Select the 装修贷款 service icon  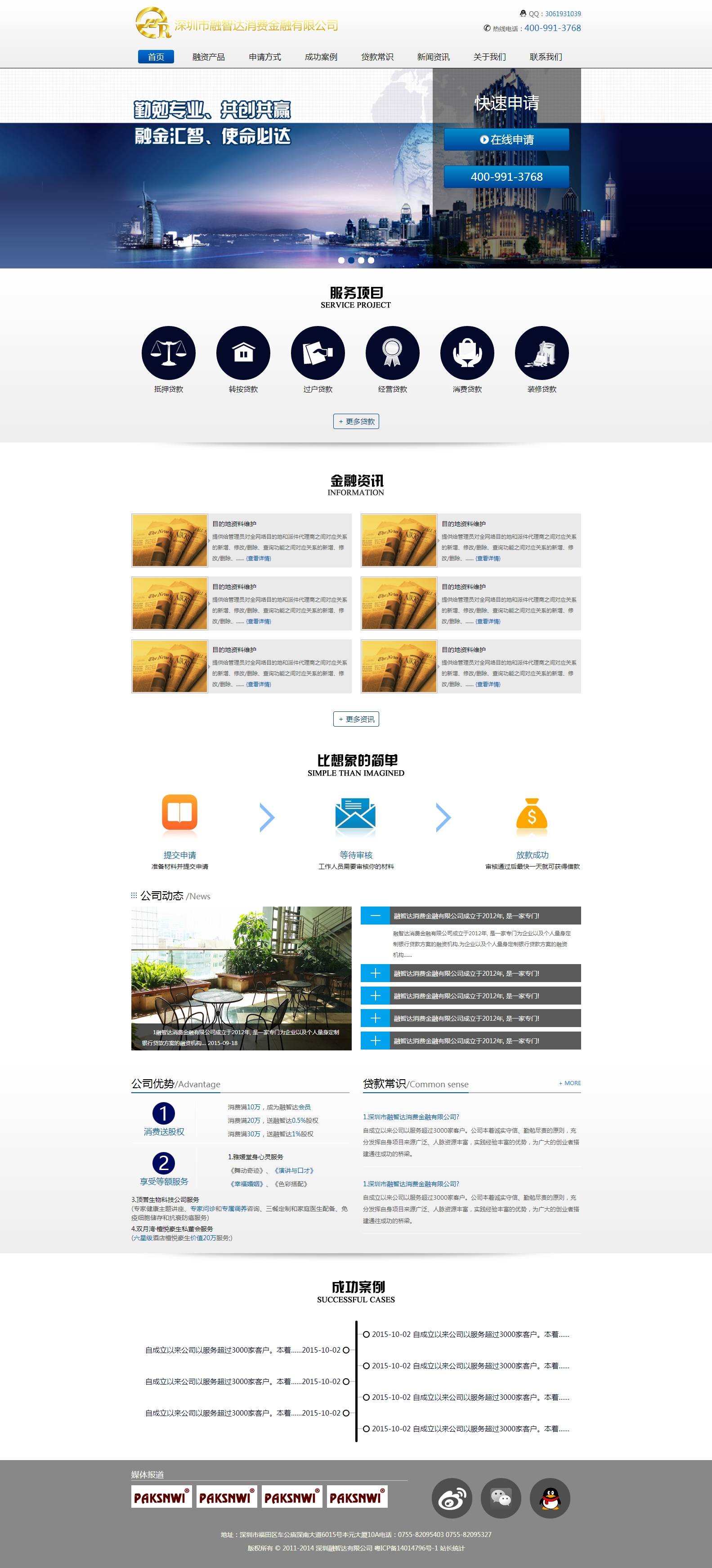coord(542,353)
